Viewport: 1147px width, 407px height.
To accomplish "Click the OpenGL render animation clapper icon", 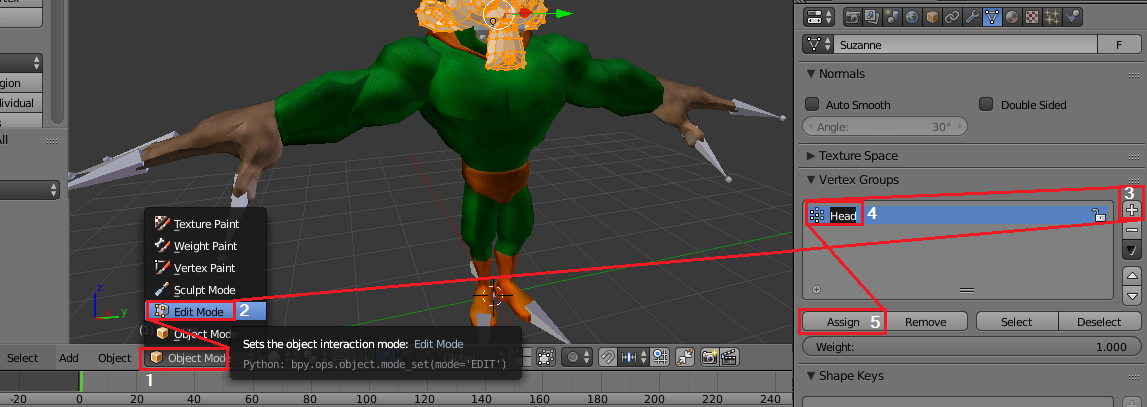I will pos(729,357).
